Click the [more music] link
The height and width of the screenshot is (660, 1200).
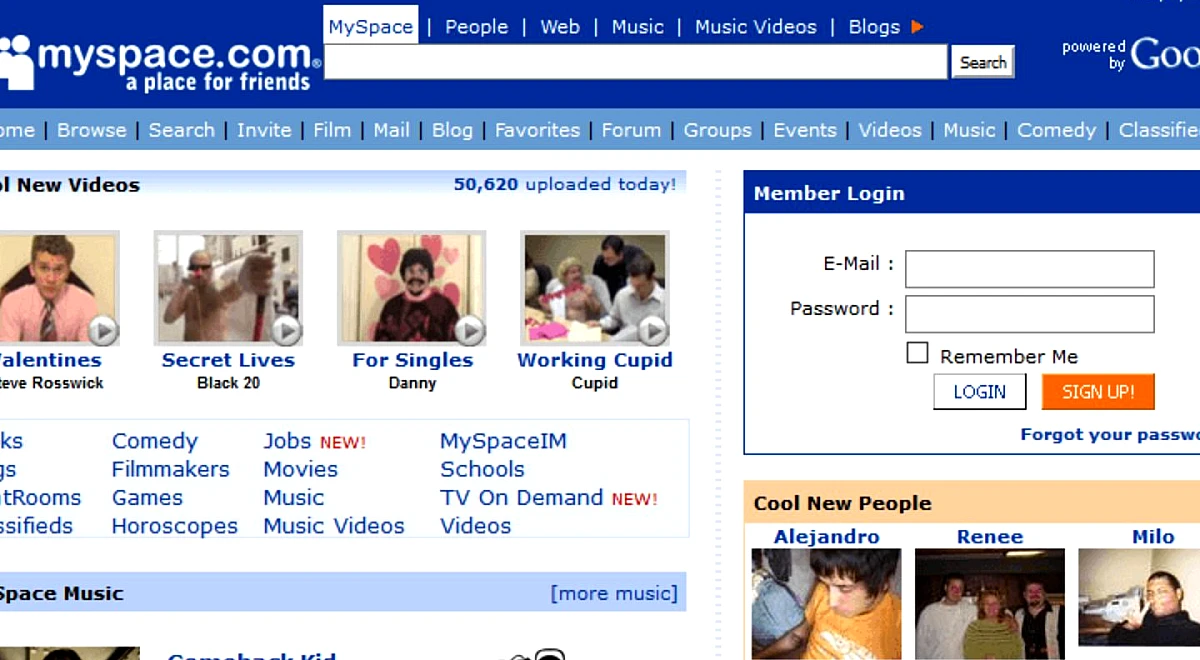614,593
